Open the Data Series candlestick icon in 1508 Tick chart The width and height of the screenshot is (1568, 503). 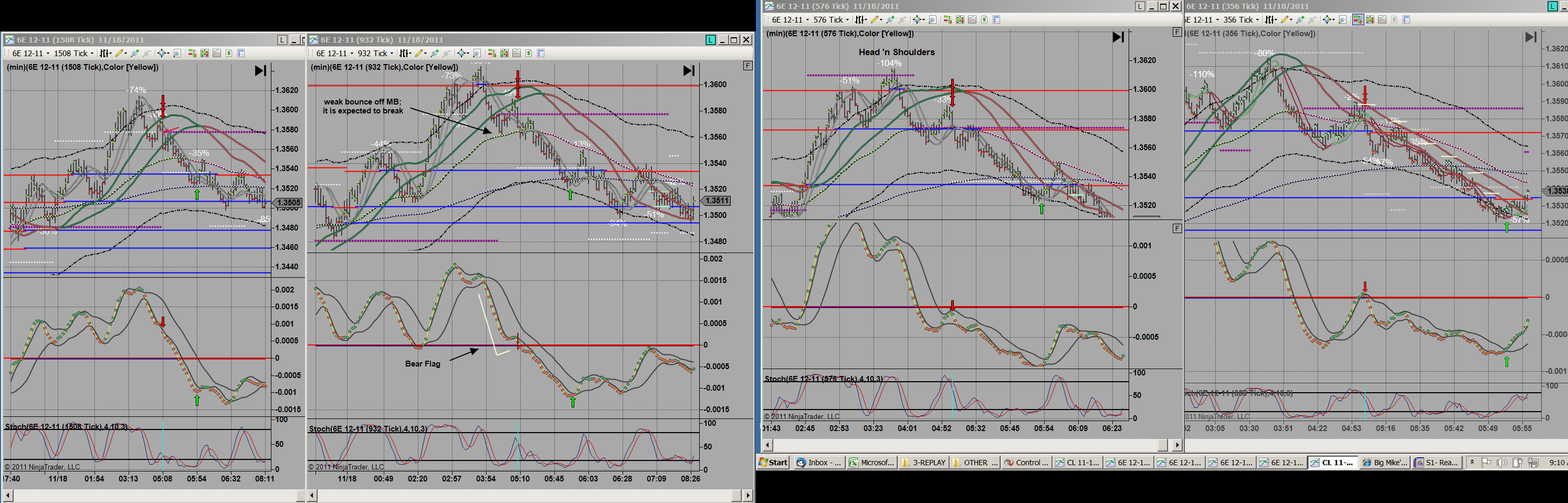[205, 54]
